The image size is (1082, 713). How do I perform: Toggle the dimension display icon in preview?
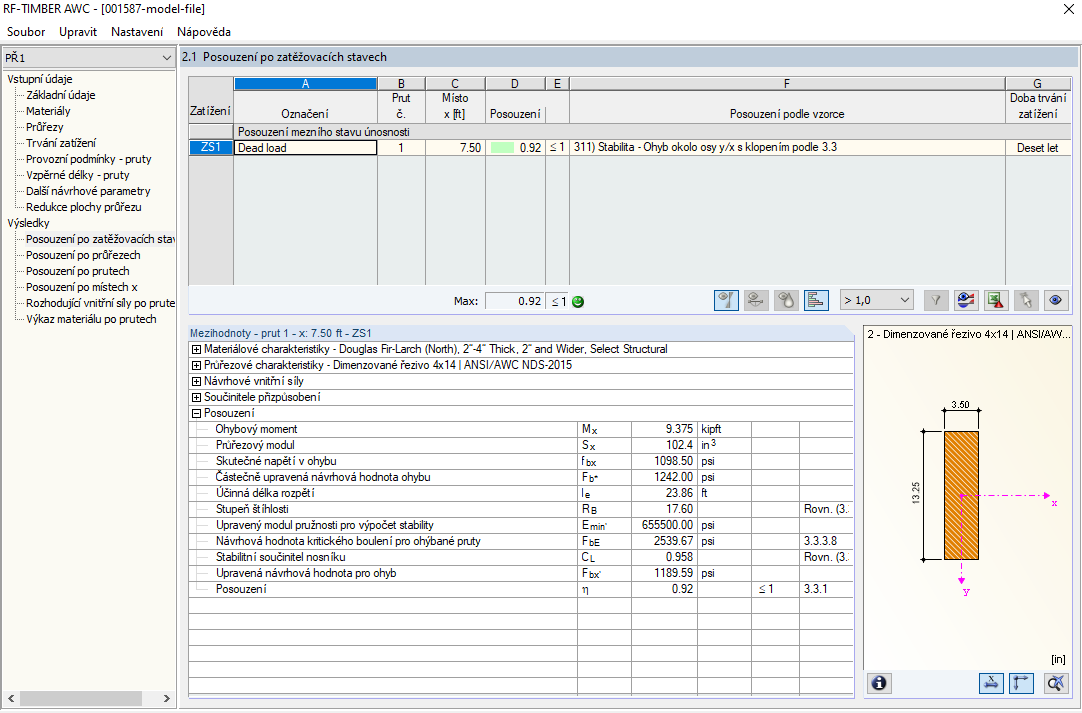991,683
